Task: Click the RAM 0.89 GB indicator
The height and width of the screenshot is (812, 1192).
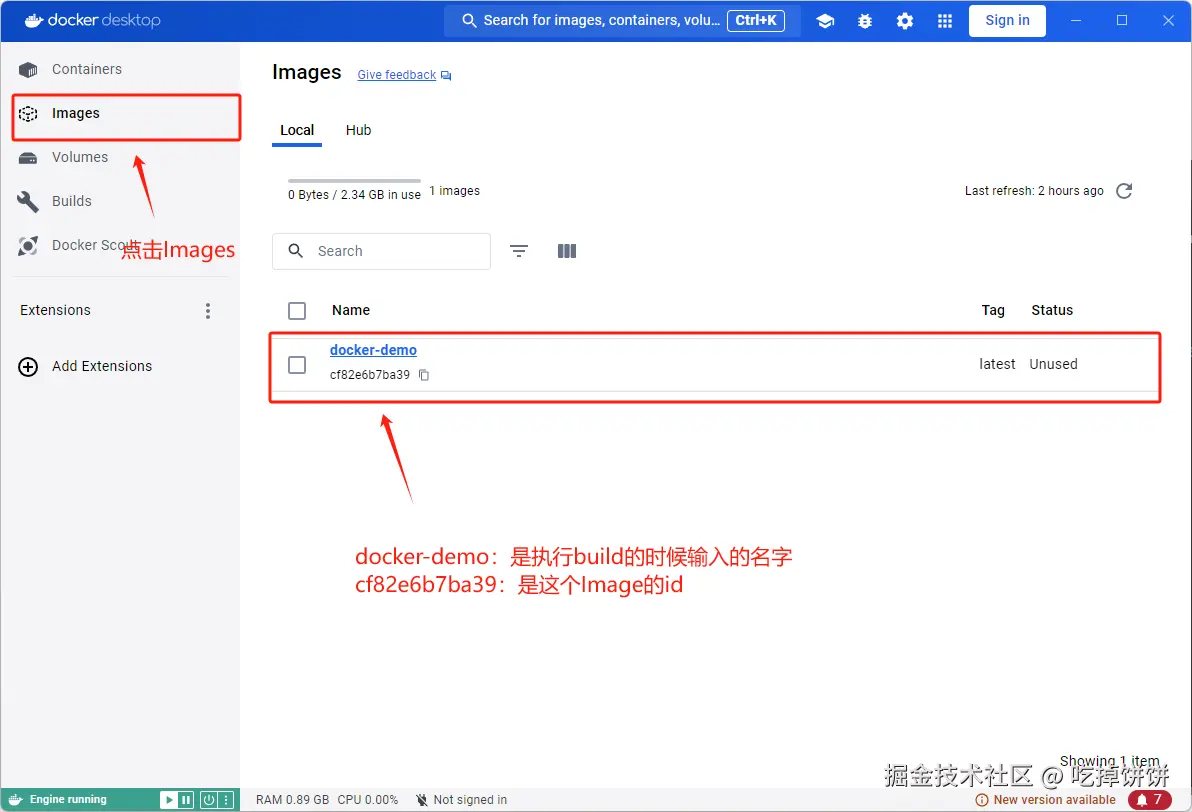Action: pos(293,800)
